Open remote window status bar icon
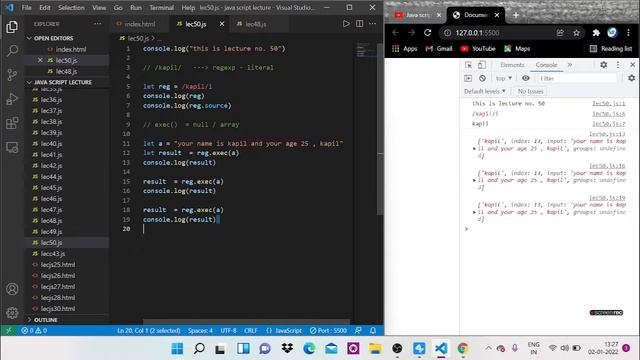 point(9,330)
